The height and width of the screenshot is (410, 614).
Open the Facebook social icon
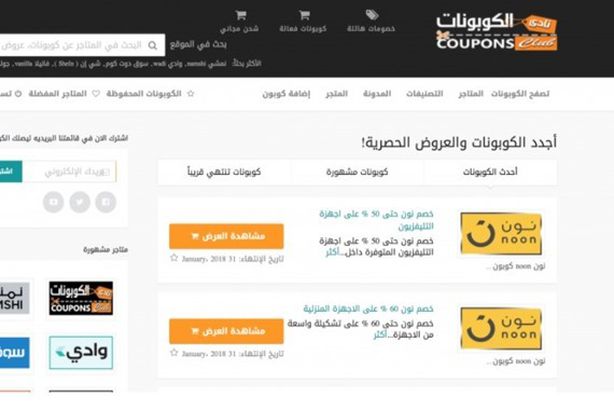(106, 202)
